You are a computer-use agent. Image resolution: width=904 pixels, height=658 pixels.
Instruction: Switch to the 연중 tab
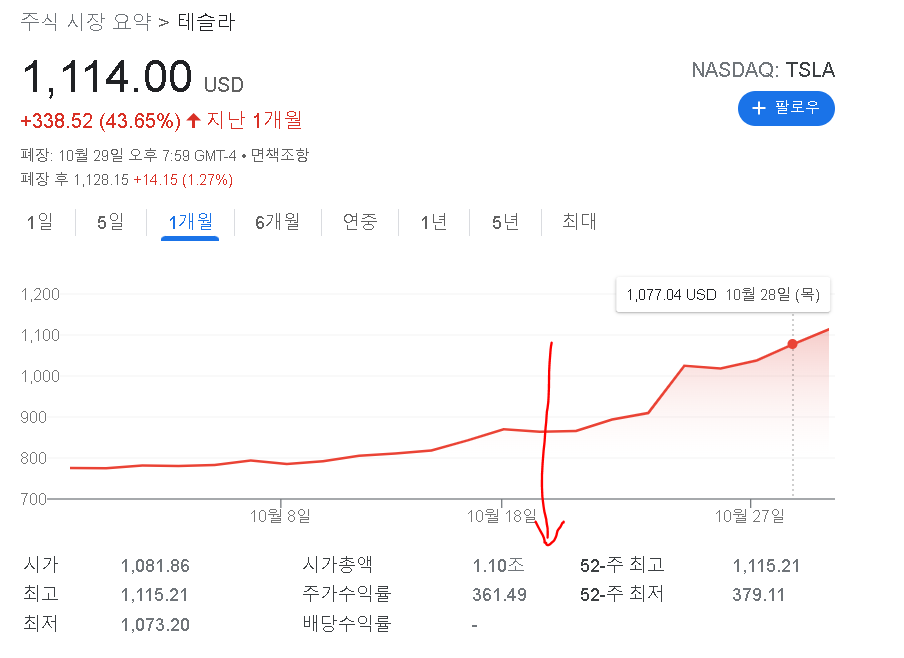point(360,222)
